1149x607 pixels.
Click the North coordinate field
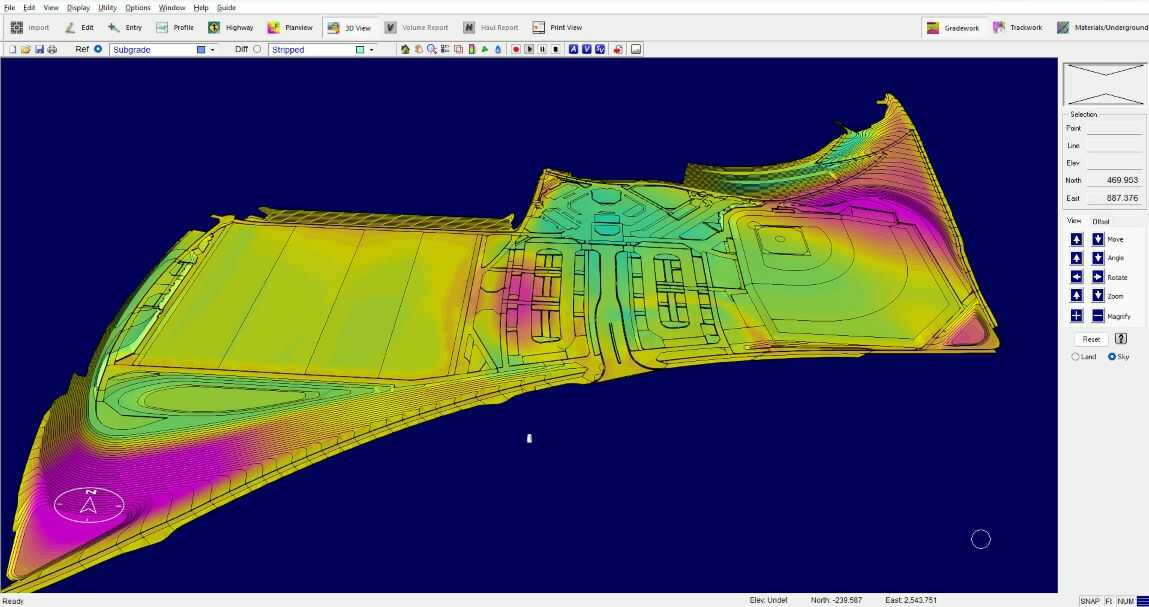tap(1114, 180)
